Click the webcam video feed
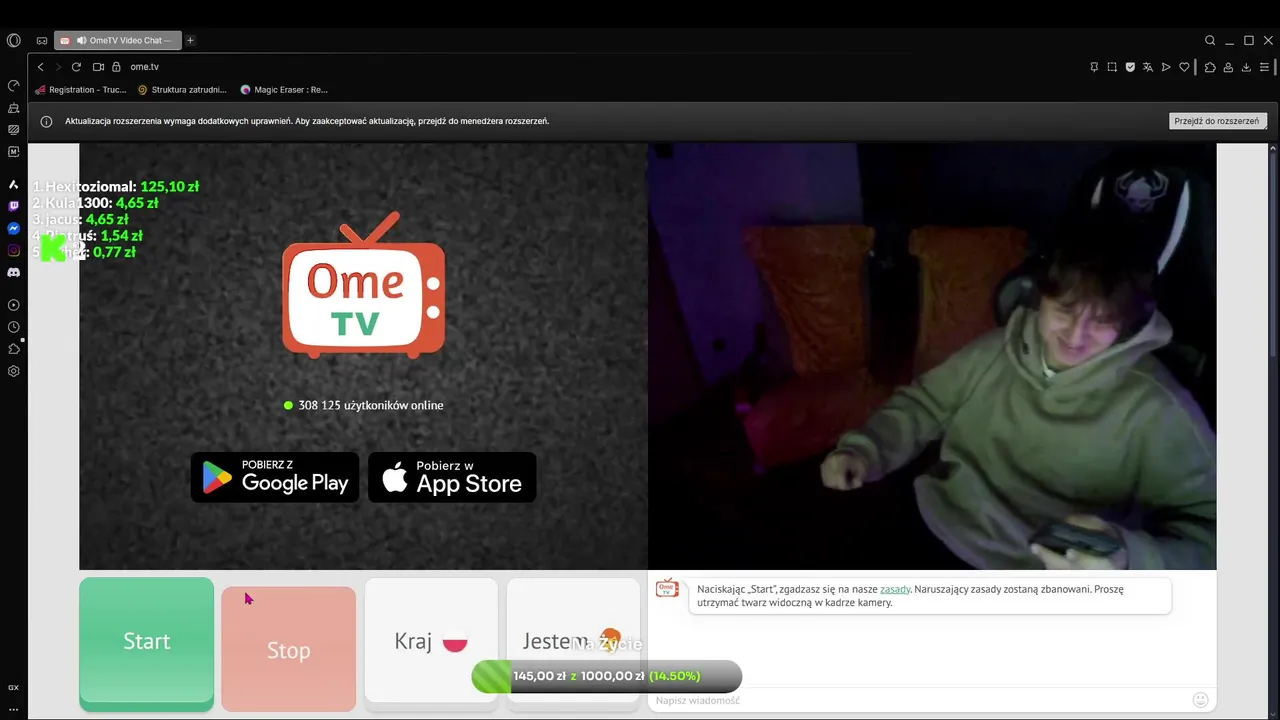Screen dimensions: 1280x720 pyautogui.click(x=932, y=357)
